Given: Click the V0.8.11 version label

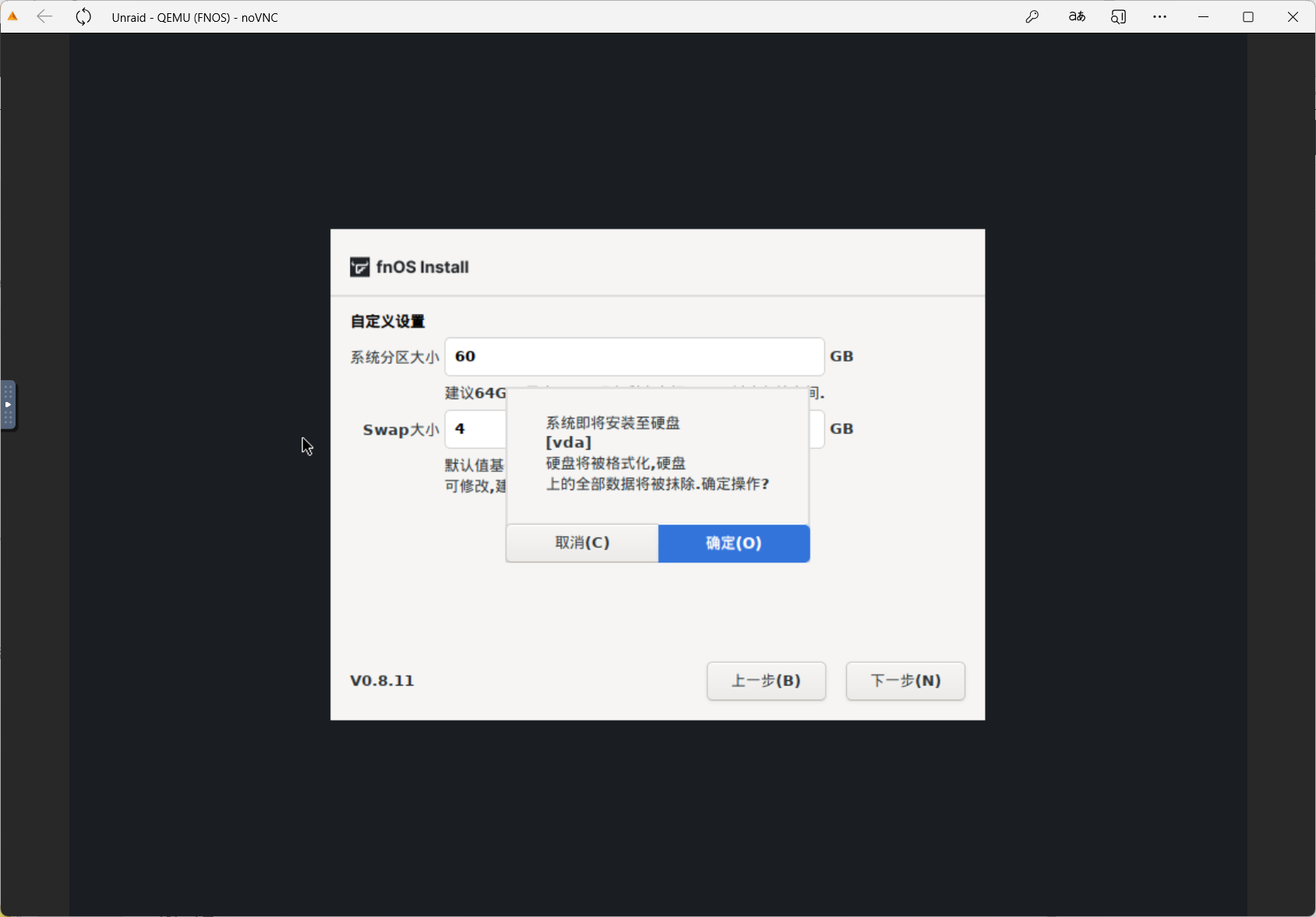Looking at the screenshot, I should coord(382,681).
